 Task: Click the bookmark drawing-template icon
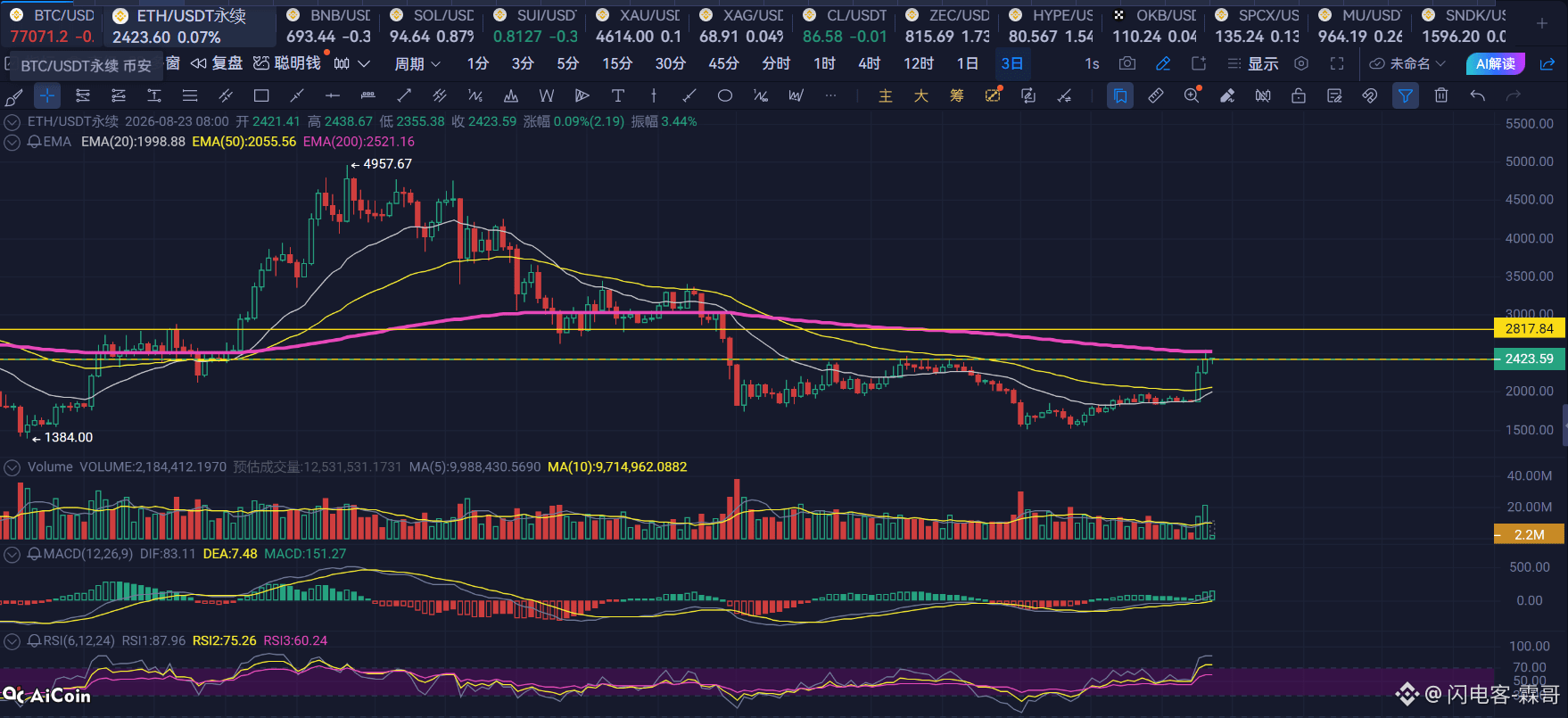click(1120, 95)
